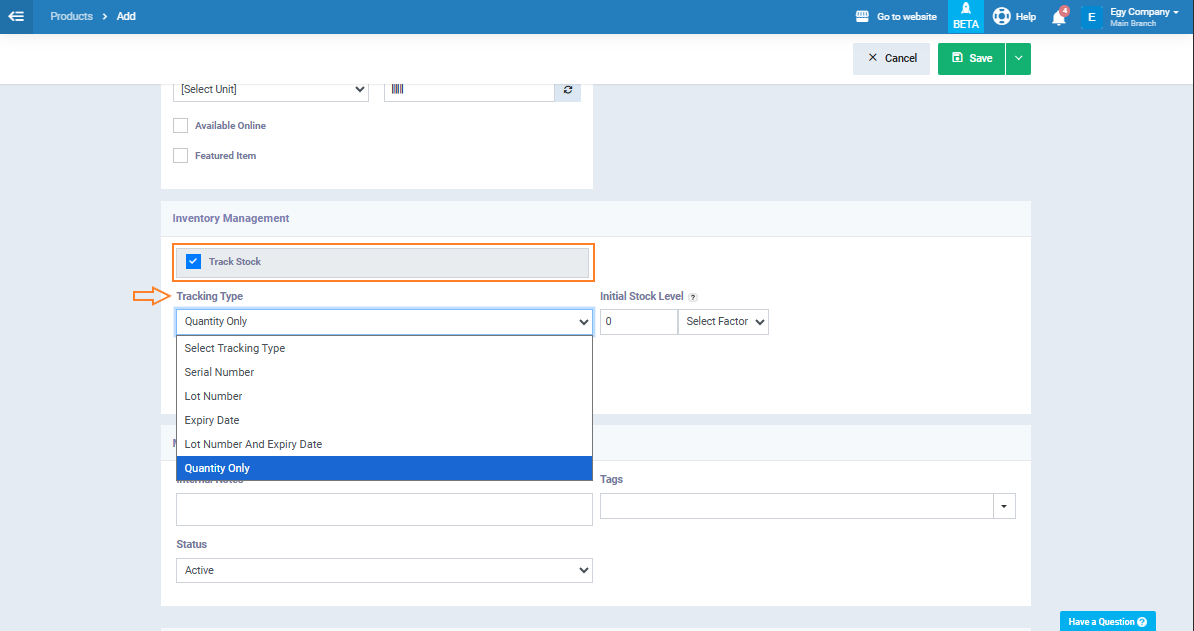The image size is (1194, 631).
Task: Click the barcode refresh icon
Action: (x=568, y=89)
